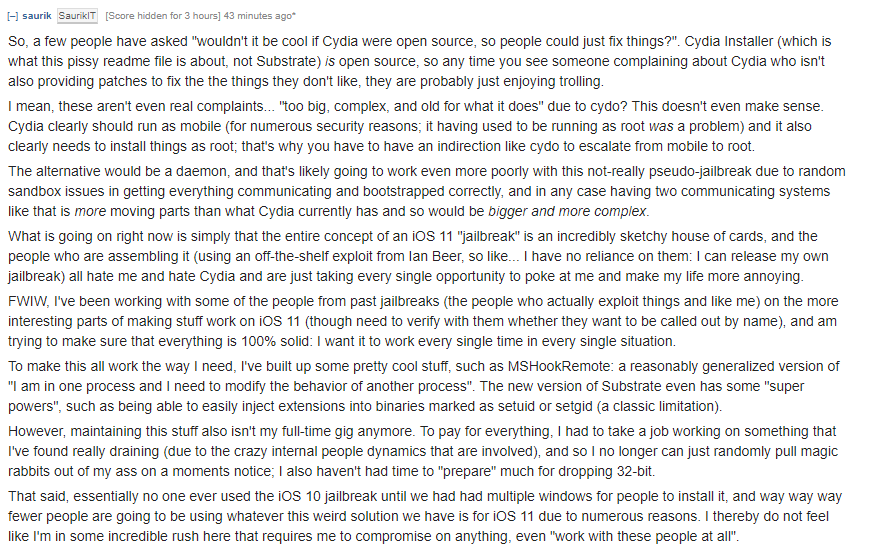Click the paragraph starting 'I mean, these aren't'
The width and height of the screenshot is (873, 551).
pos(416,126)
